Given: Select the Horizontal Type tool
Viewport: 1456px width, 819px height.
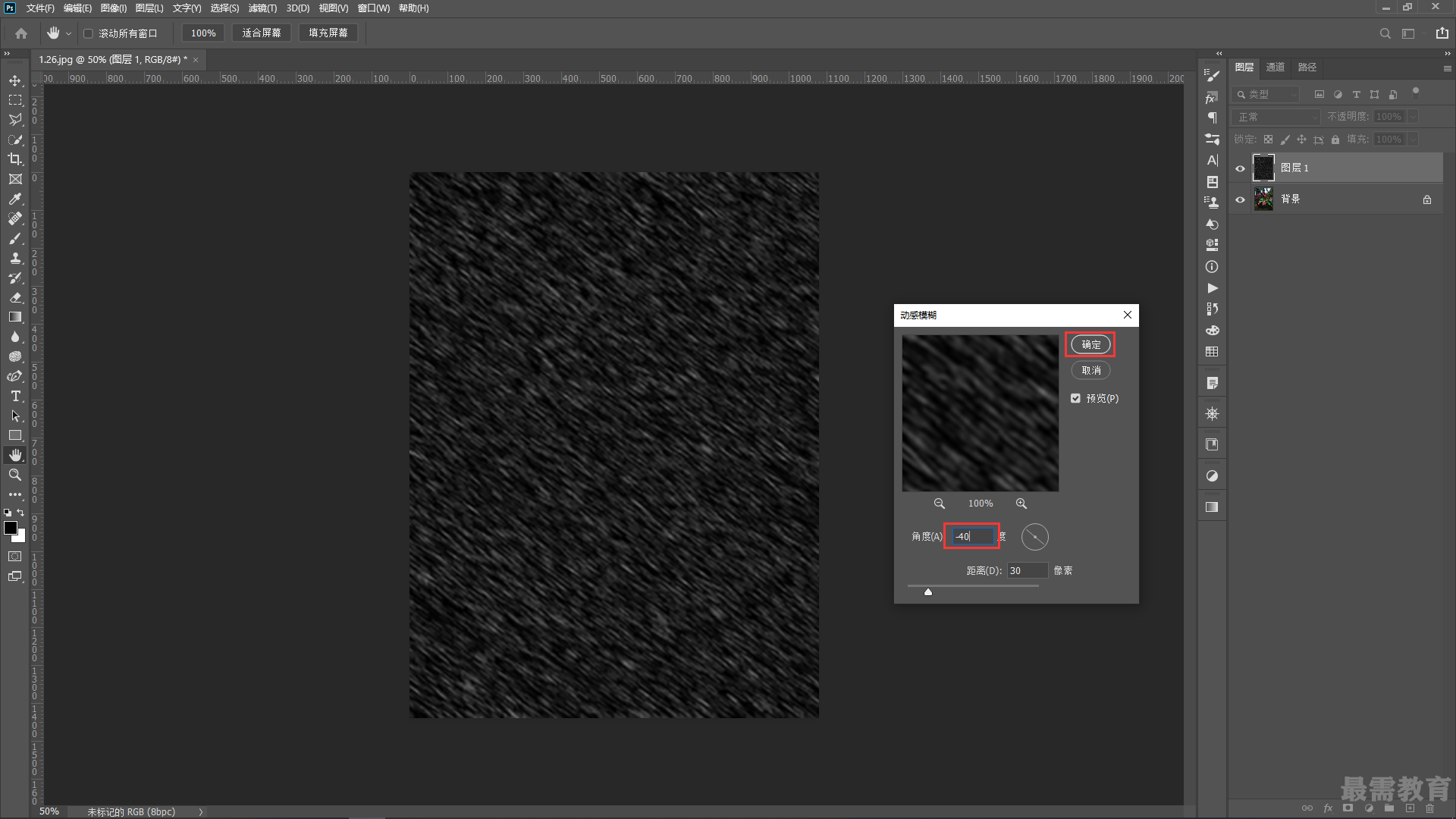Looking at the screenshot, I should [15, 396].
